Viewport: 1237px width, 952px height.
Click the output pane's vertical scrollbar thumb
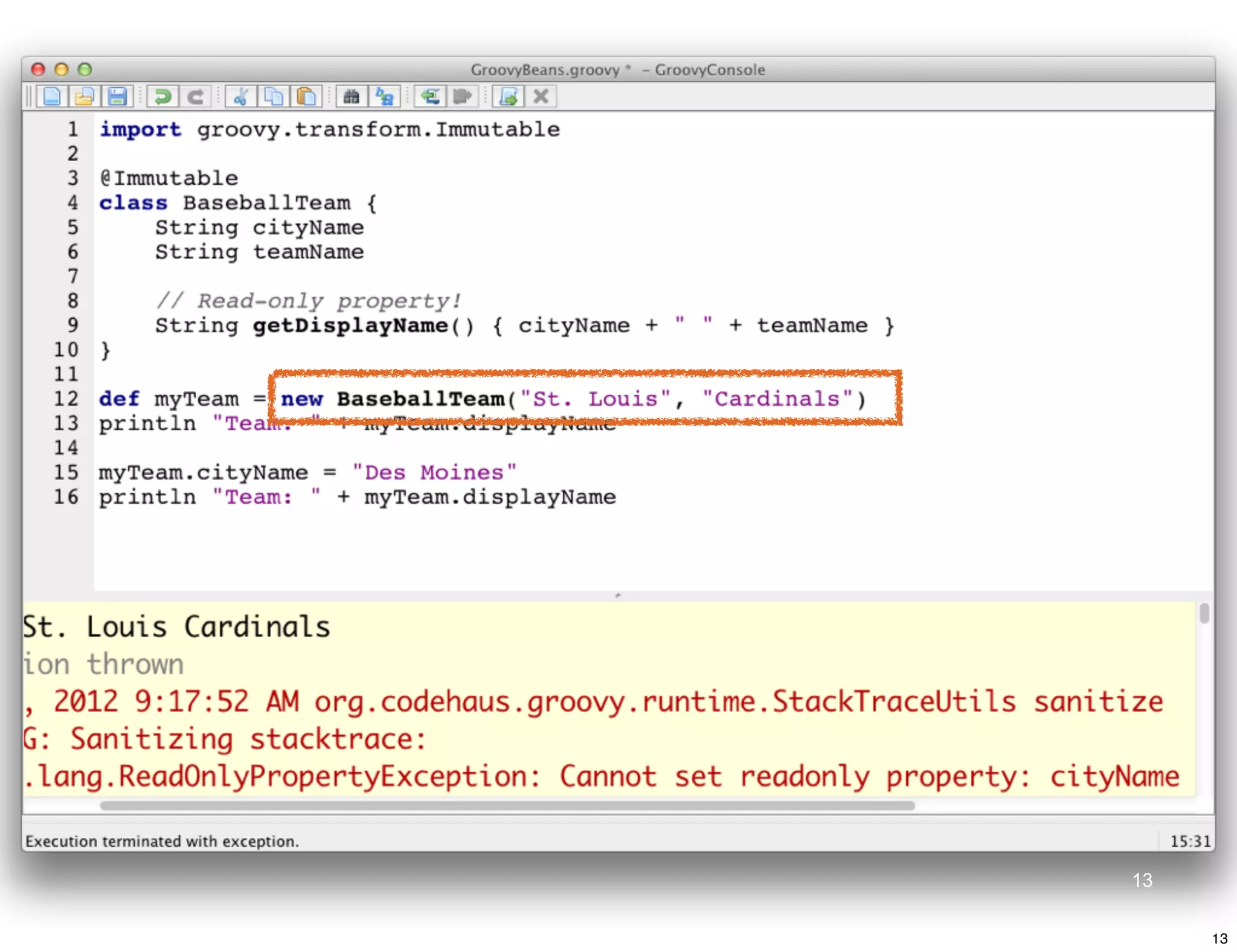[1204, 613]
